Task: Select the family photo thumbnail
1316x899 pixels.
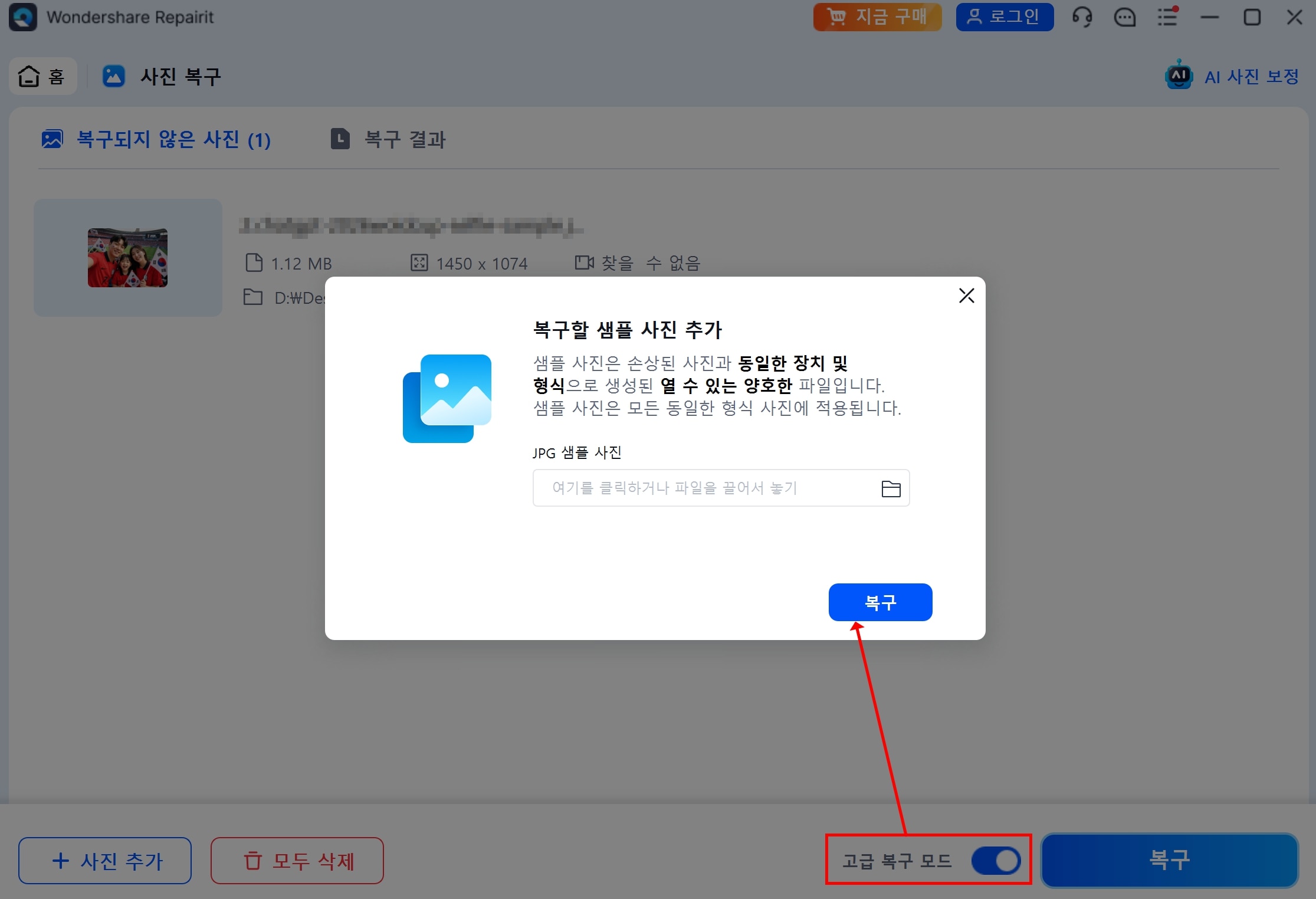Action: (x=127, y=258)
